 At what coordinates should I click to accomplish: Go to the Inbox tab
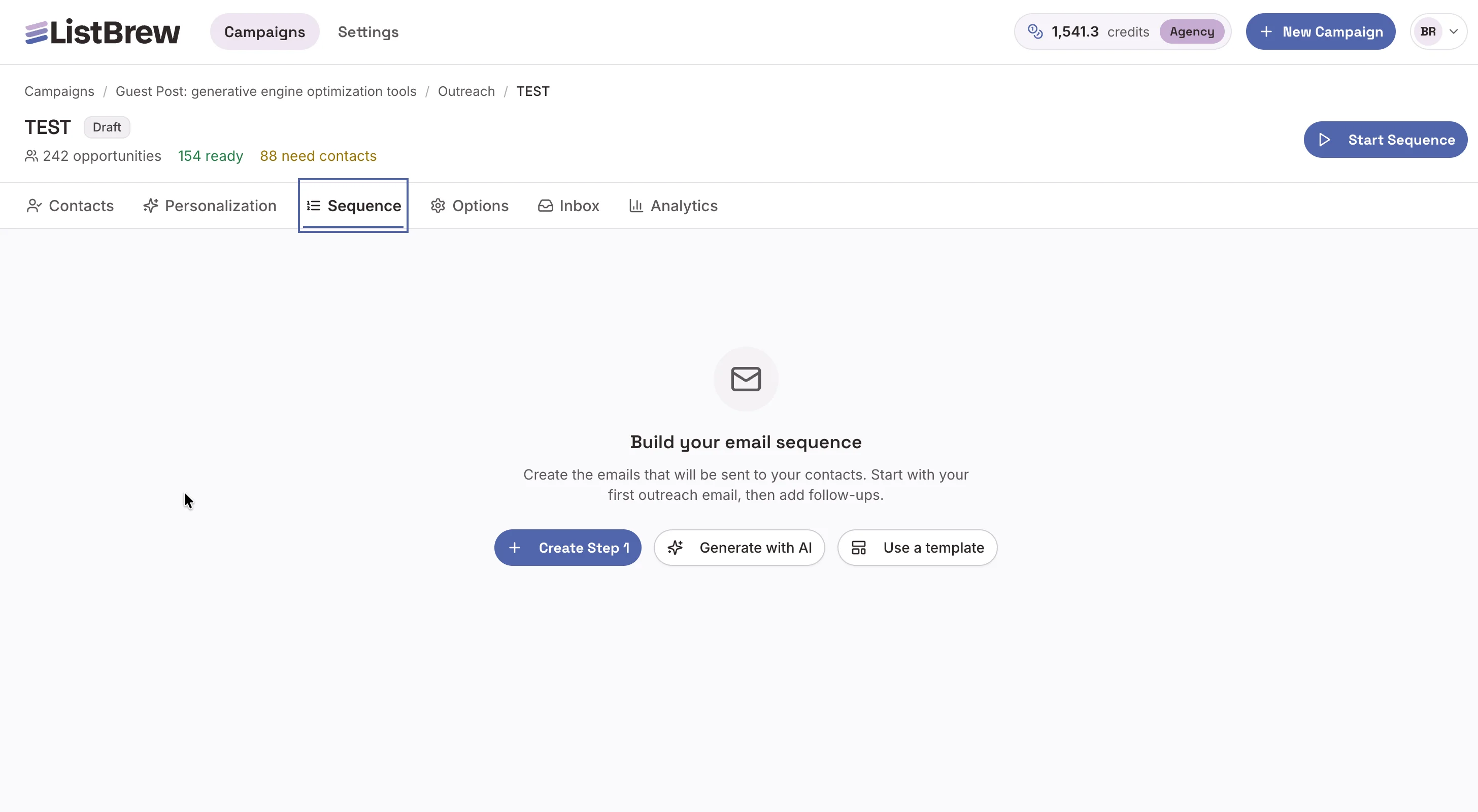[568, 206]
